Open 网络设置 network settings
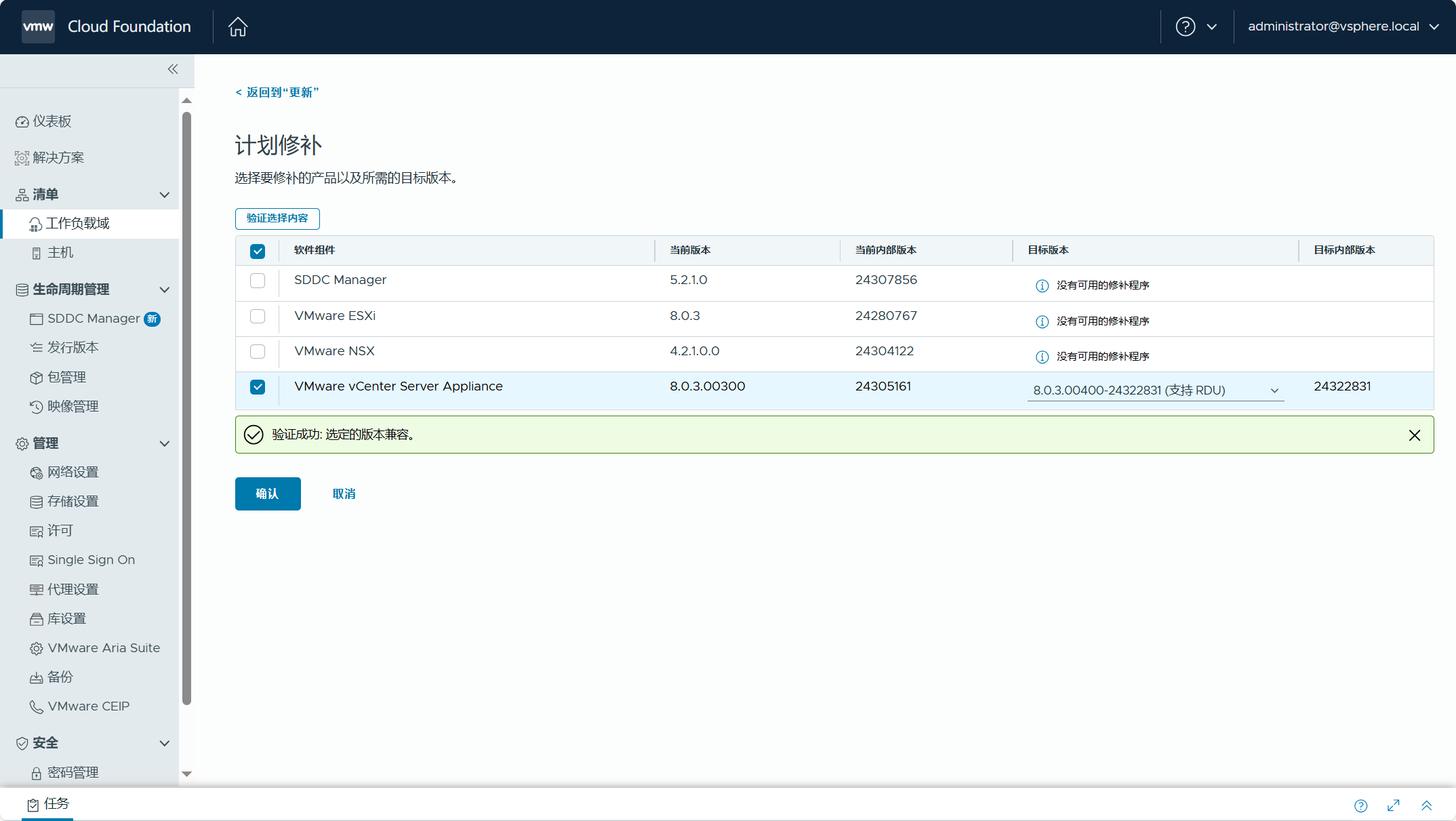 click(x=64, y=473)
